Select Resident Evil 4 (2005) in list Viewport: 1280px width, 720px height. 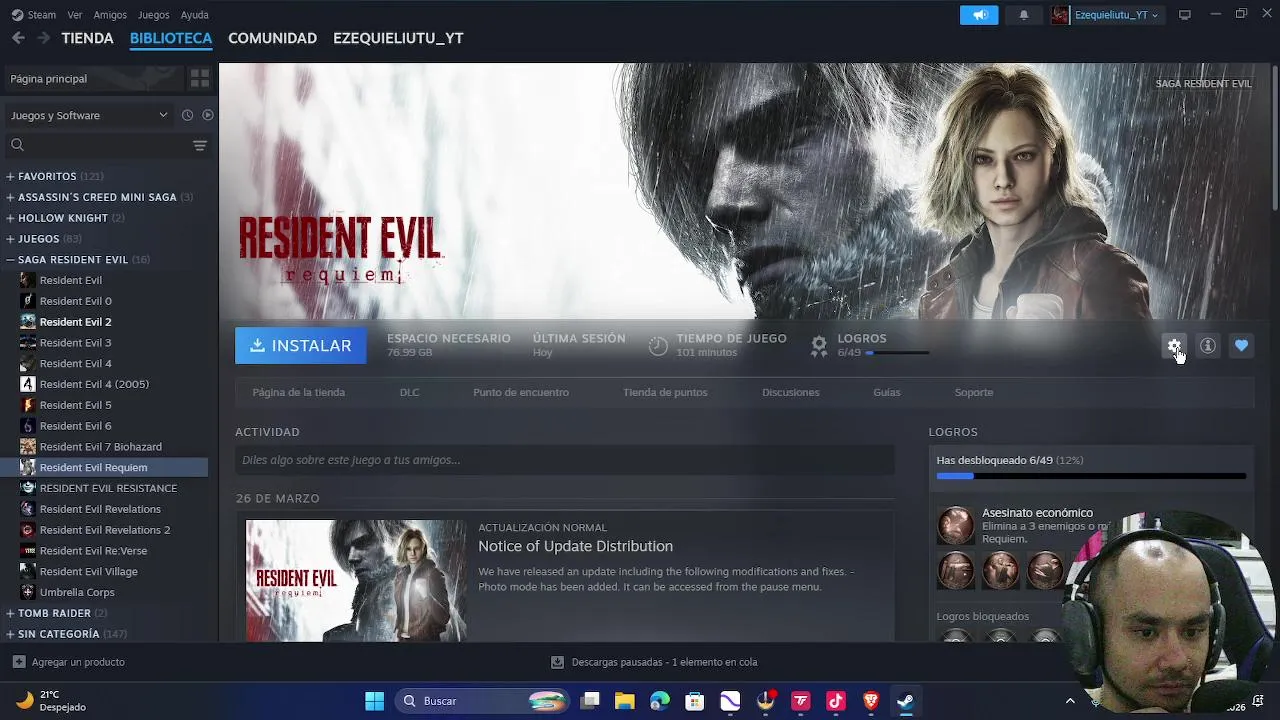point(94,384)
